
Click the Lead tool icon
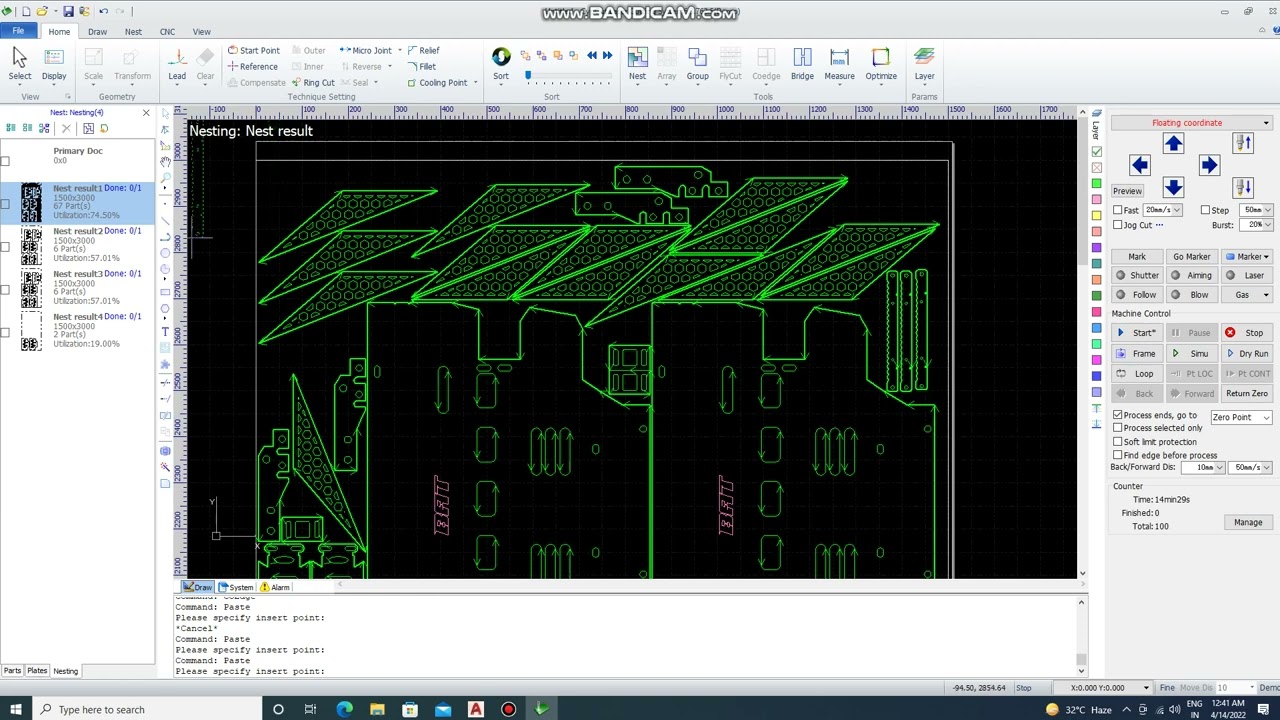(x=177, y=64)
